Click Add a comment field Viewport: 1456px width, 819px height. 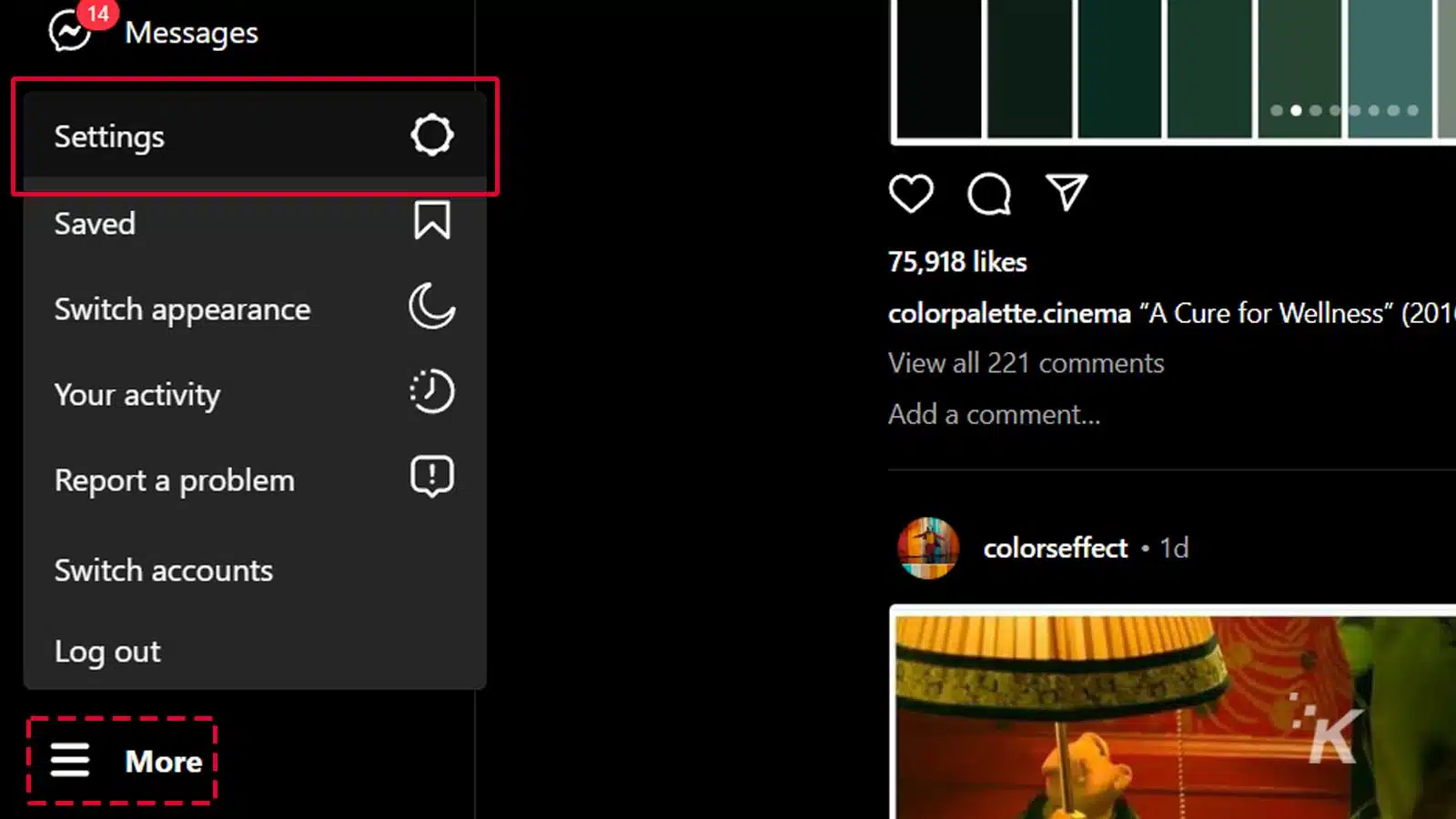click(x=995, y=414)
